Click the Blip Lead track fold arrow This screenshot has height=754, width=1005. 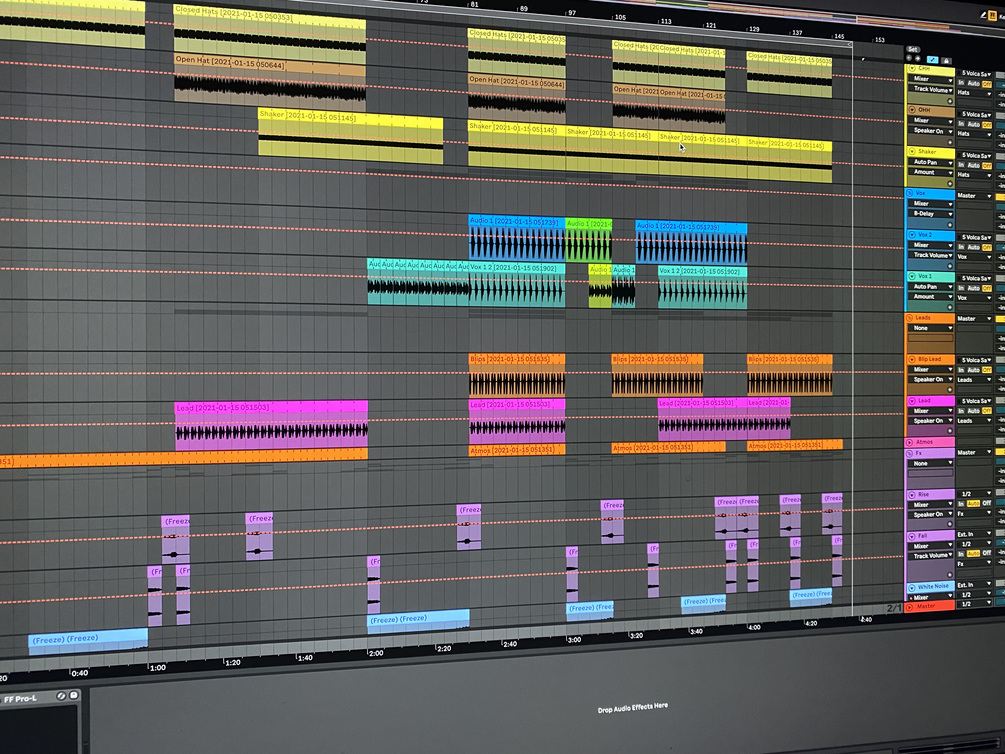tap(912, 360)
